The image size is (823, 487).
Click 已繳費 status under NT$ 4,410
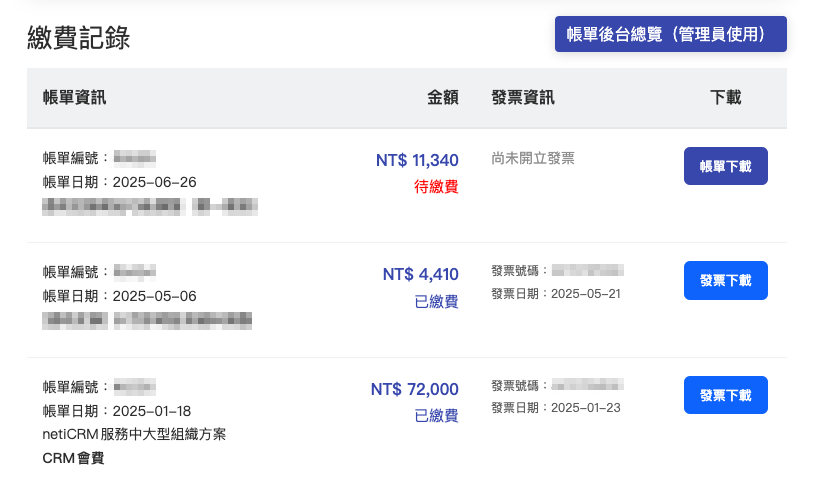pos(436,301)
